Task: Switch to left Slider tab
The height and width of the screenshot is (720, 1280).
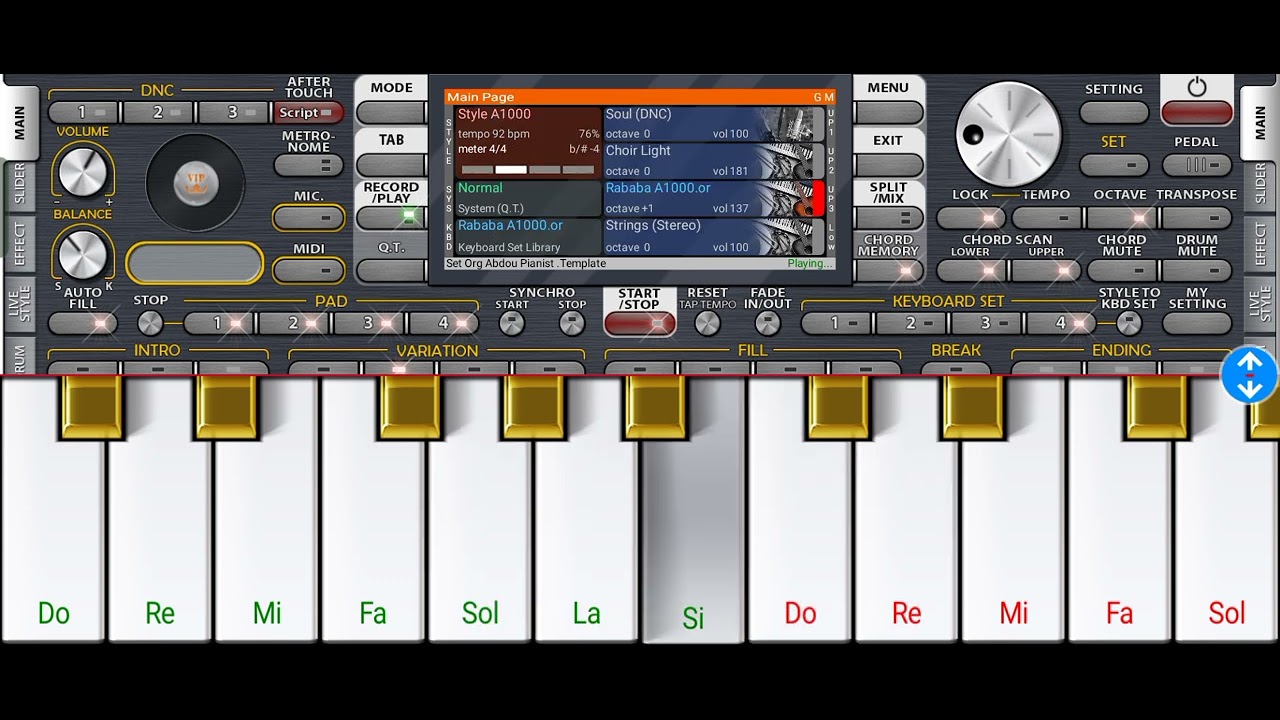Action: pyautogui.click(x=19, y=184)
